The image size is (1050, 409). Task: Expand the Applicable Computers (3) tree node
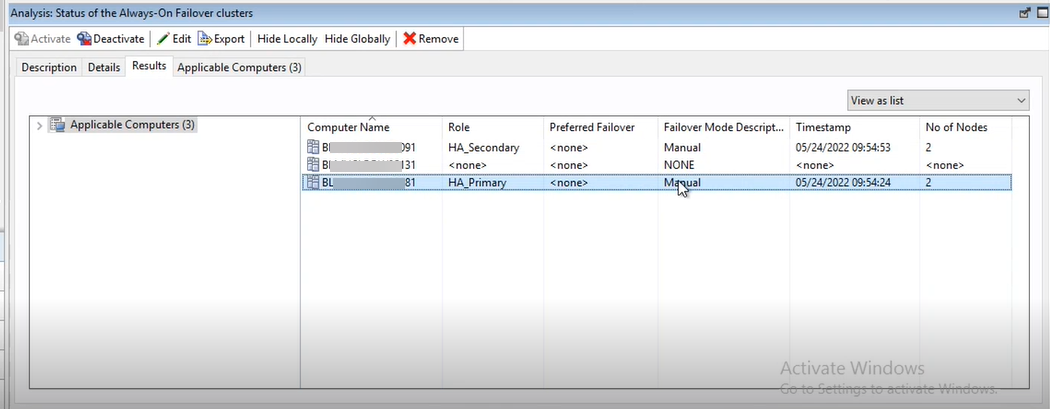(x=39, y=125)
